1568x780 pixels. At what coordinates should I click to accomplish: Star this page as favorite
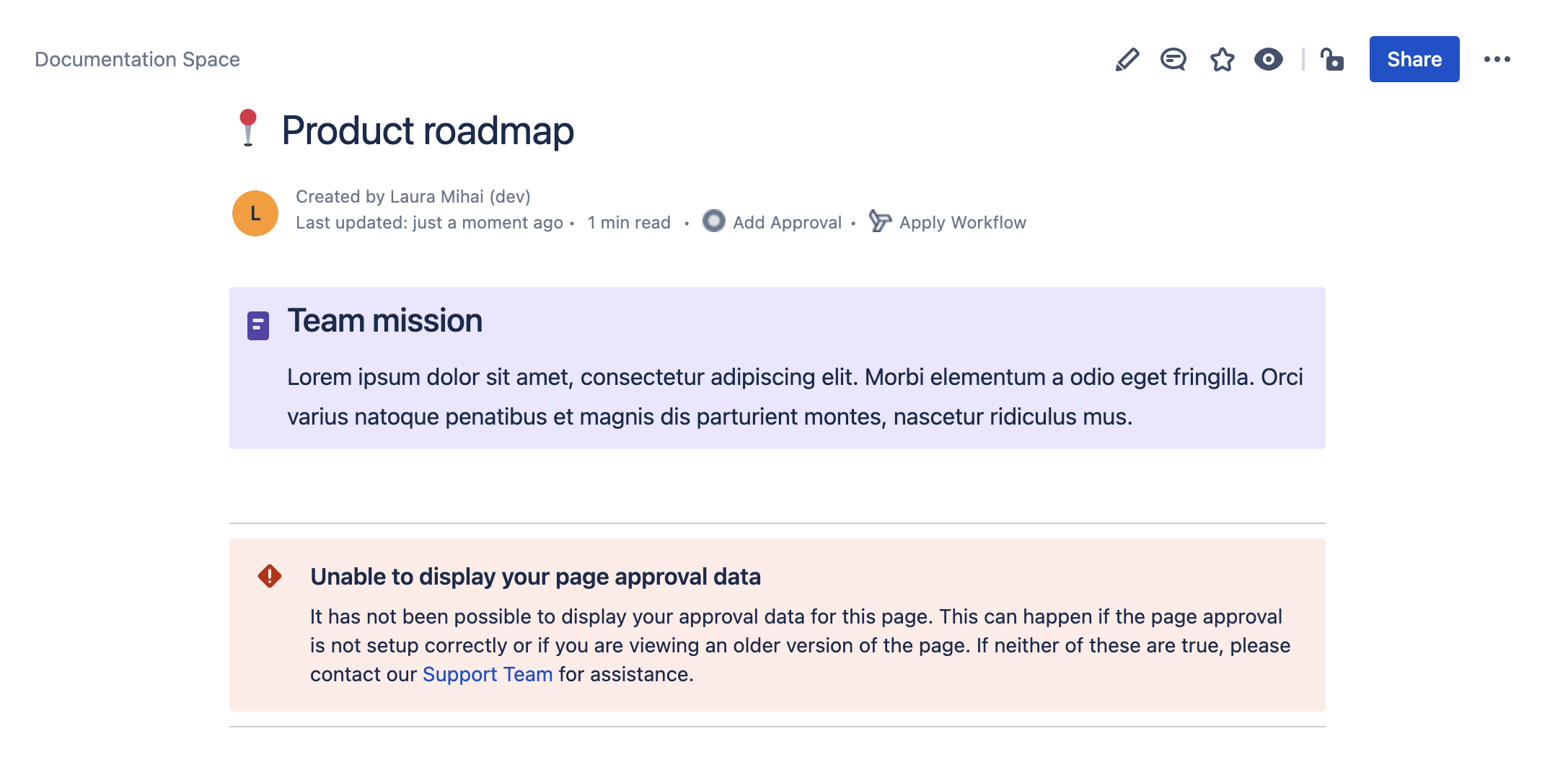(x=1222, y=59)
